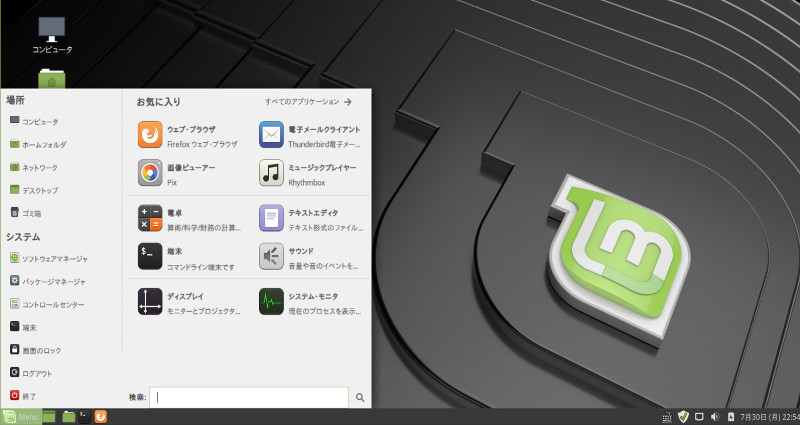Launch Thunderbird email client from favorites
The height and width of the screenshot is (425, 800).
click(x=311, y=136)
